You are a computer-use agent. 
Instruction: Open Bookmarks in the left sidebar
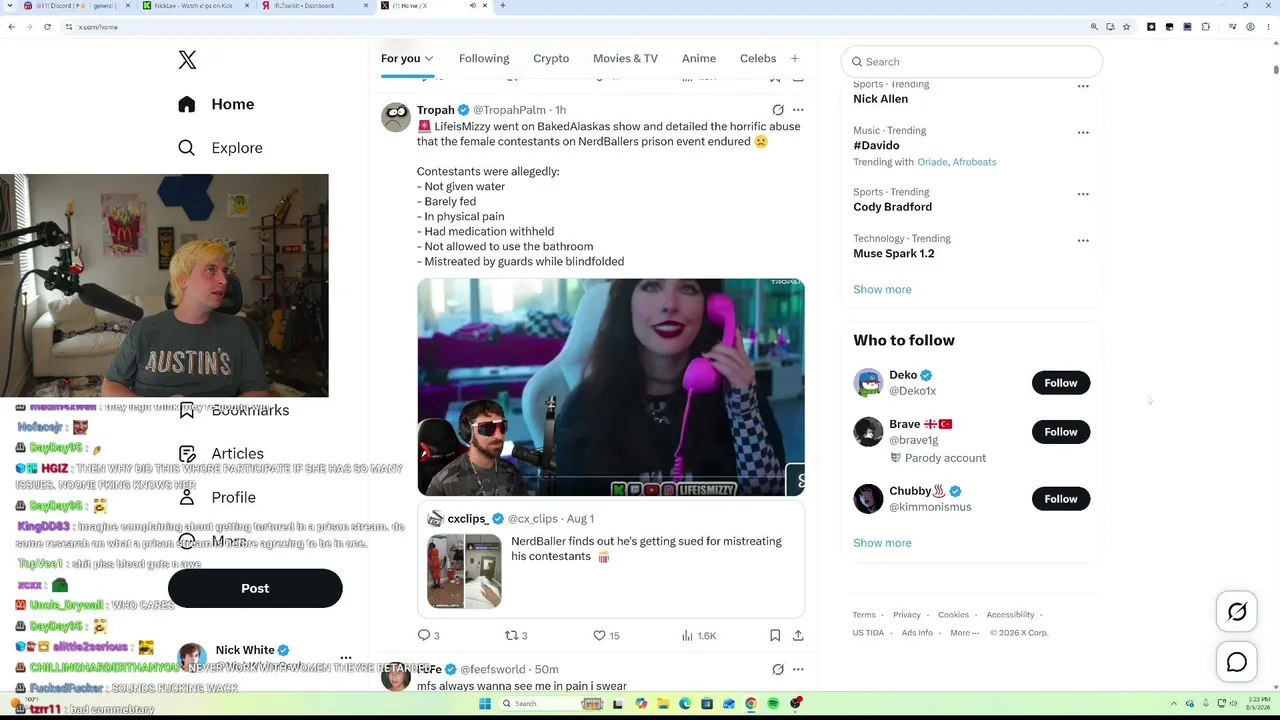(234, 410)
